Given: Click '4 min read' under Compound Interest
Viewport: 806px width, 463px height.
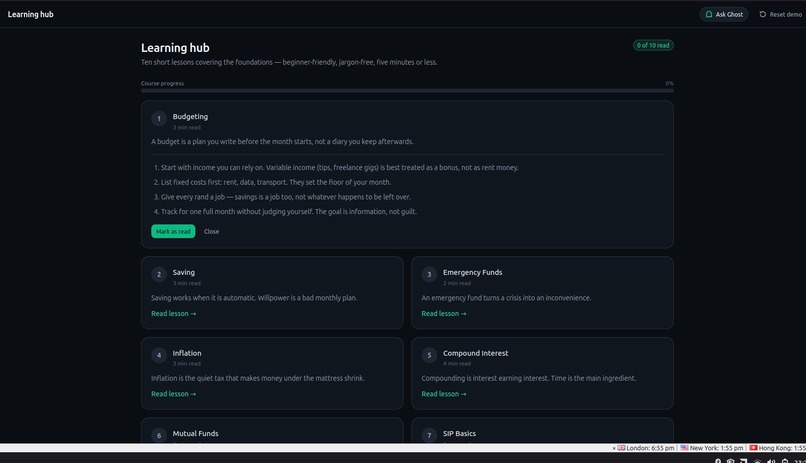Looking at the screenshot, I should click(457, 364).
